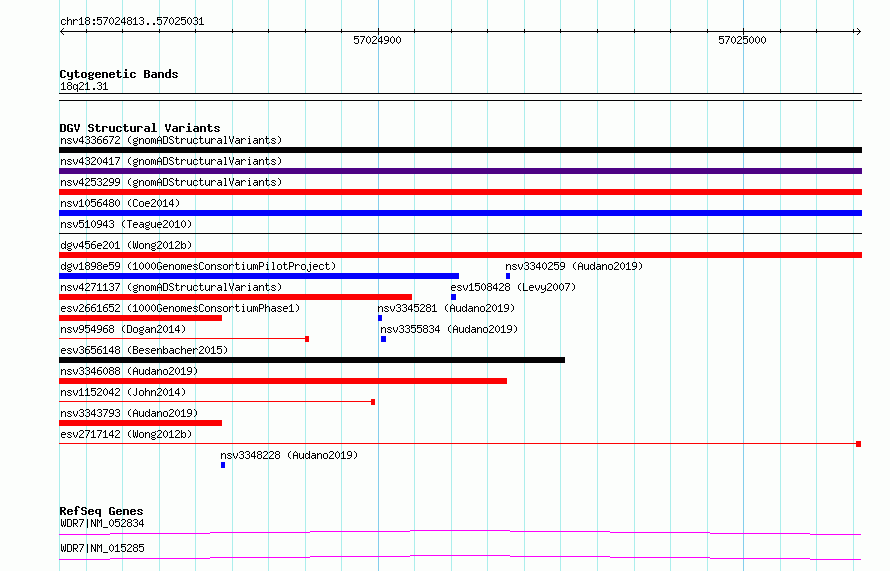Open nsv3355834 (Audano2019) label
Viewport: 890px width, 571px height.
449,329
